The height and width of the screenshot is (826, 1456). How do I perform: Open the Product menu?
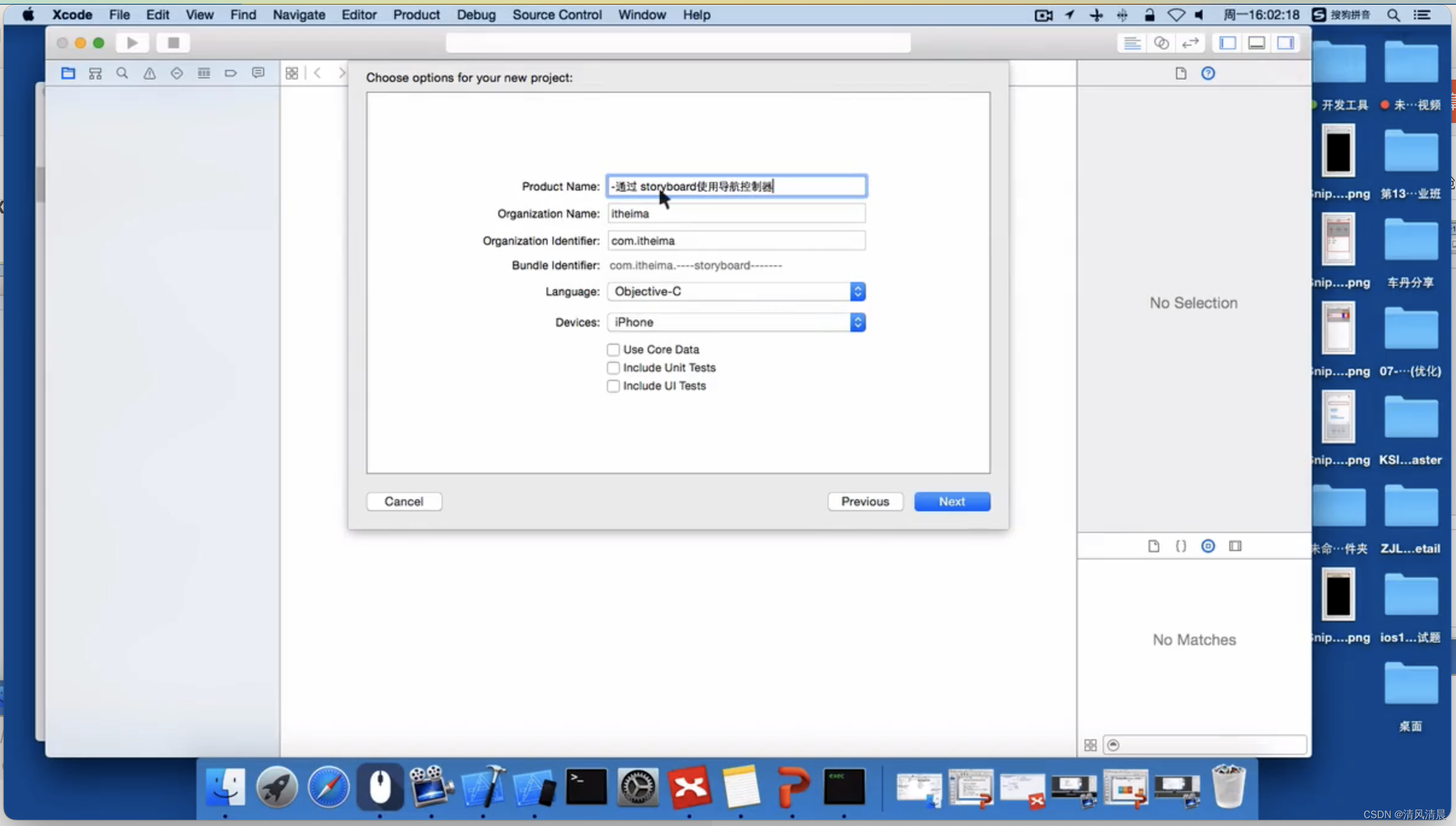(415, 14)
